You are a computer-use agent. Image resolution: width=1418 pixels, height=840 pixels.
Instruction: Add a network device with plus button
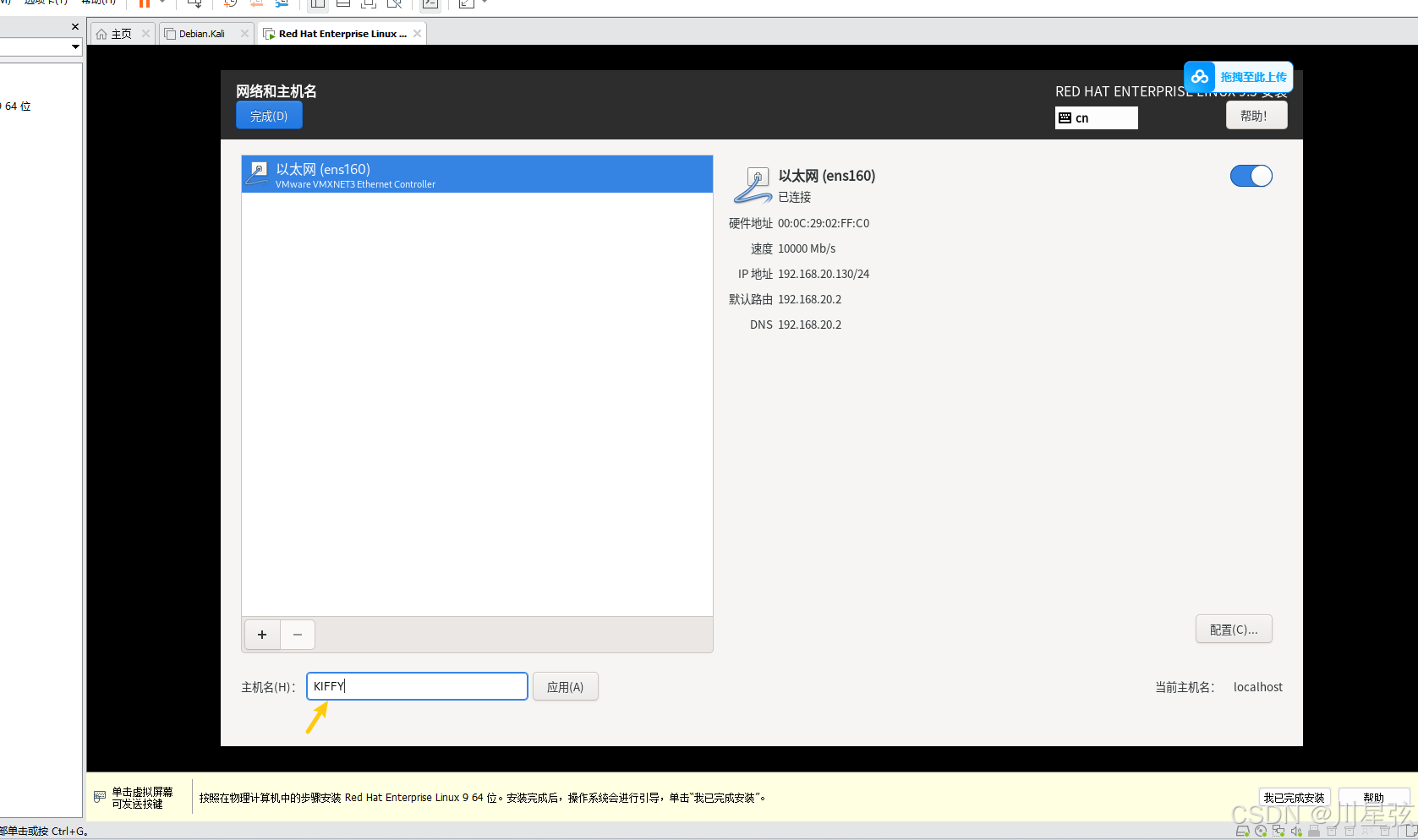(262, 635)
